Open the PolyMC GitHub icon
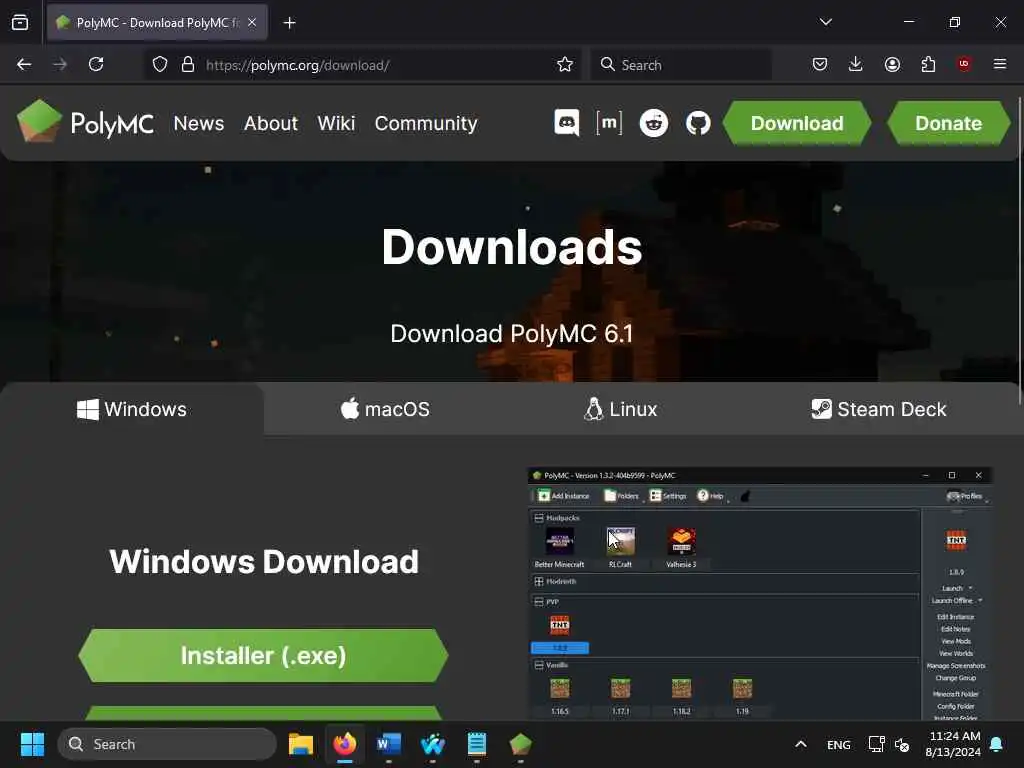This screenshot has height=768, width=1024. (x=698, y=123)
